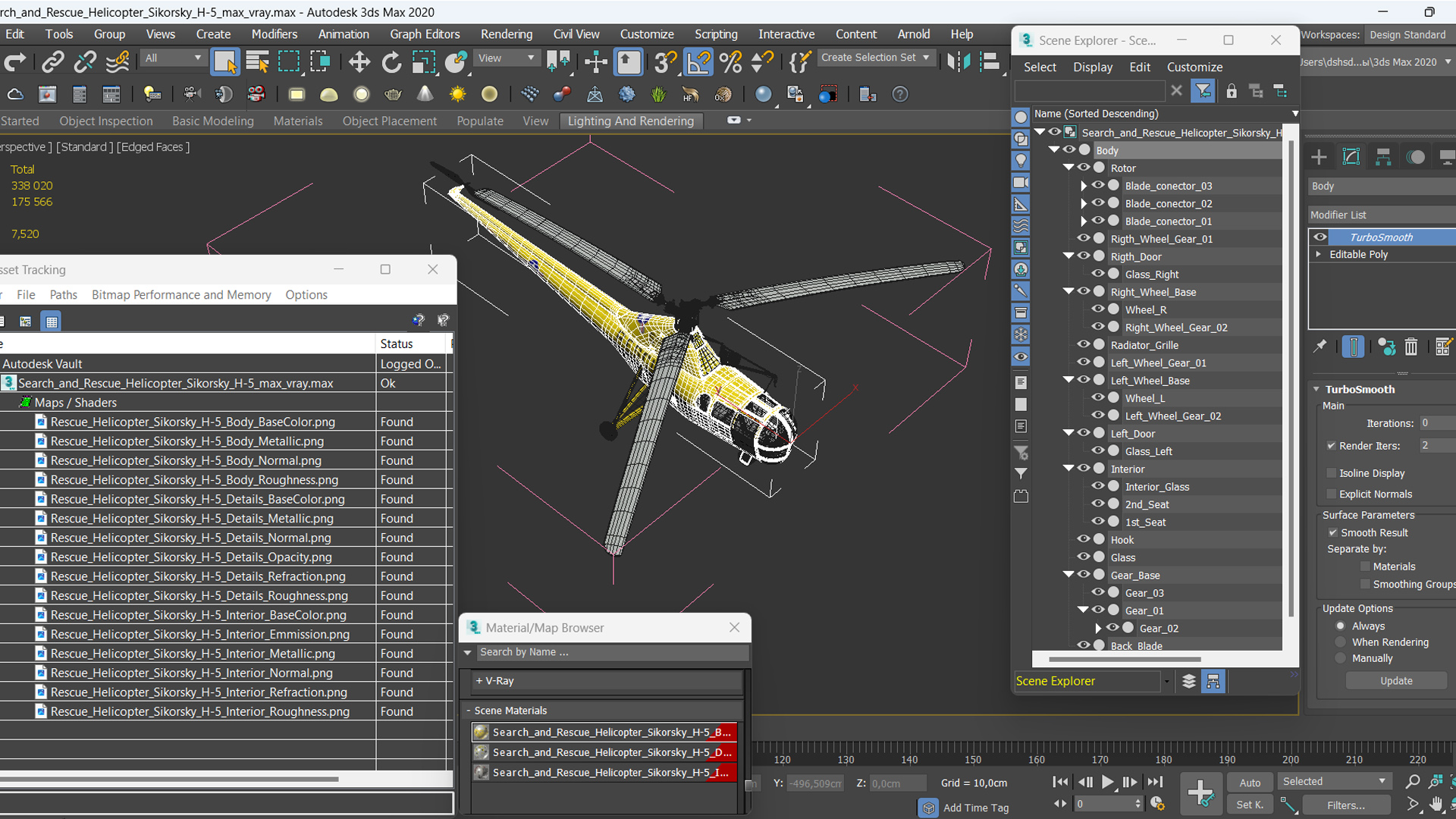Open Display menu in Scene Explorer
This screenshot has width=1456, height=819.
point(1093,67)
